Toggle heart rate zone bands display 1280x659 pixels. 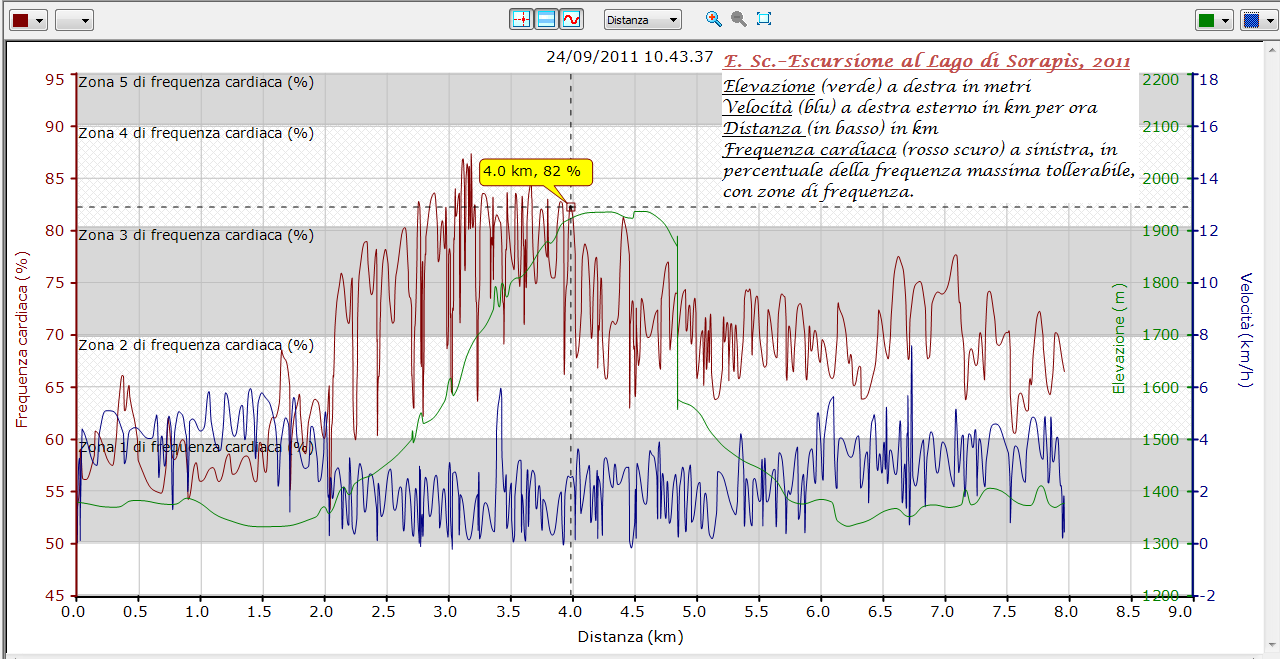(x=546, y=19)
